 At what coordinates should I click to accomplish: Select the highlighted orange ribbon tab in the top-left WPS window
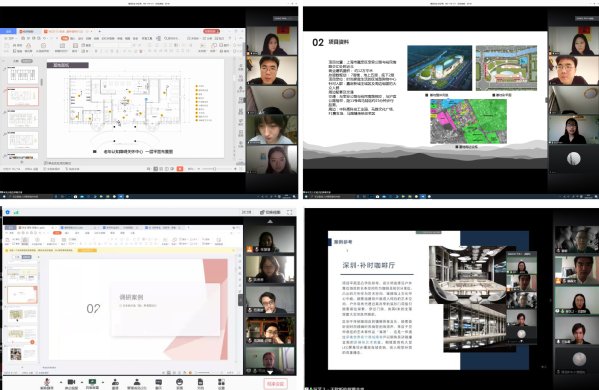pyautogui.click(x=65, y=38)
